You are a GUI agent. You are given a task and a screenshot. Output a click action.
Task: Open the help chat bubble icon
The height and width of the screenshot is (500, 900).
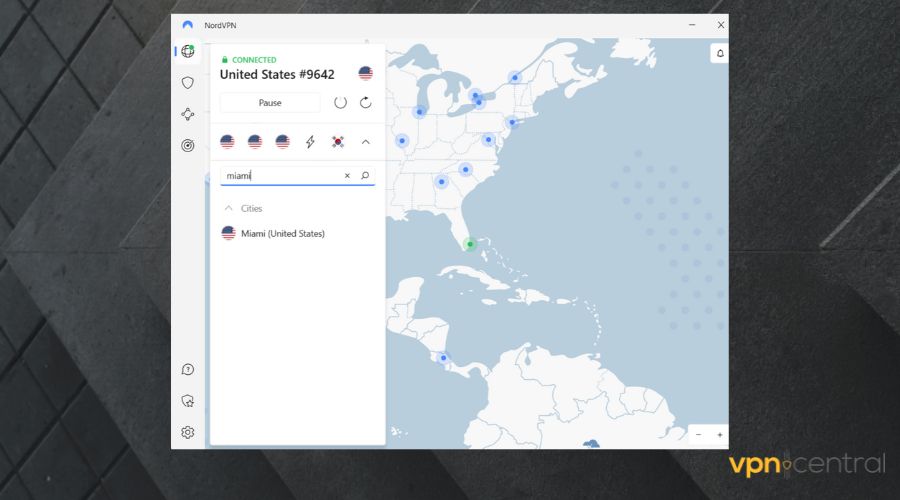(188, 370)
